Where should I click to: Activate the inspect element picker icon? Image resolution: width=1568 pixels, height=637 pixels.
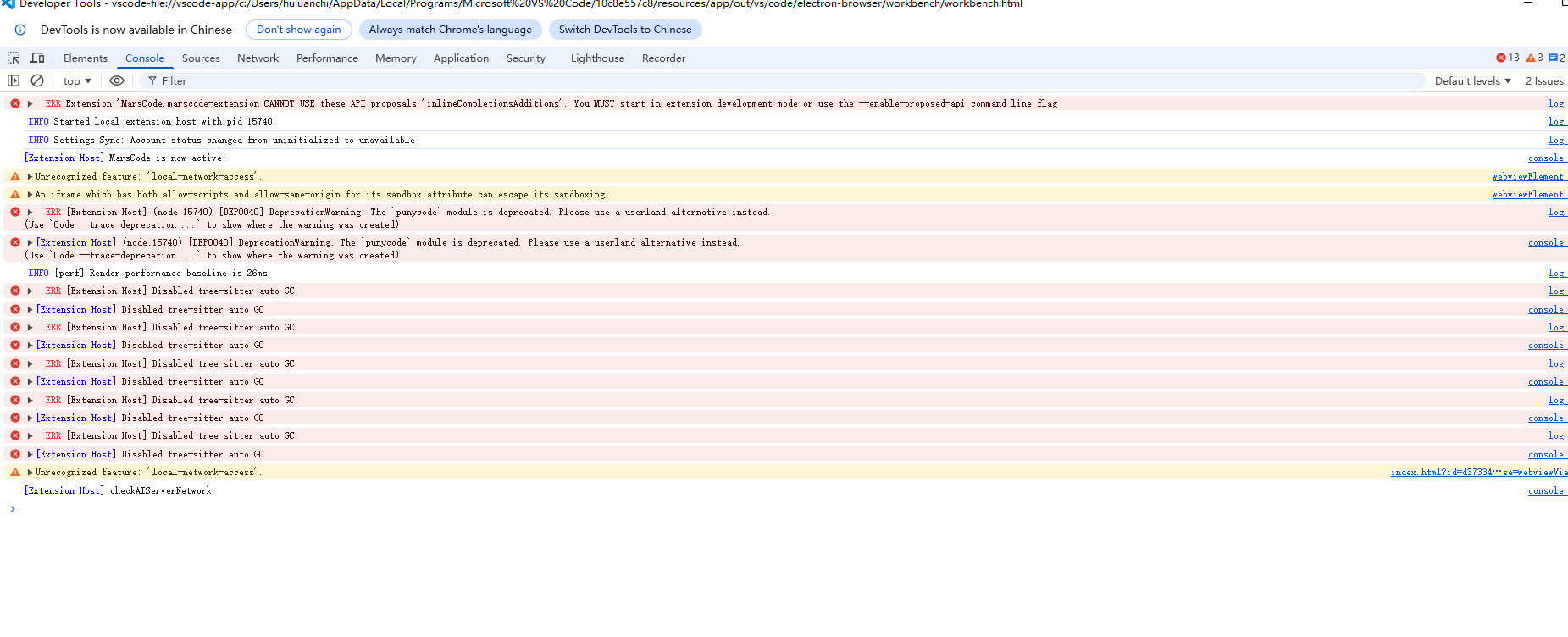tap(14, 58)
